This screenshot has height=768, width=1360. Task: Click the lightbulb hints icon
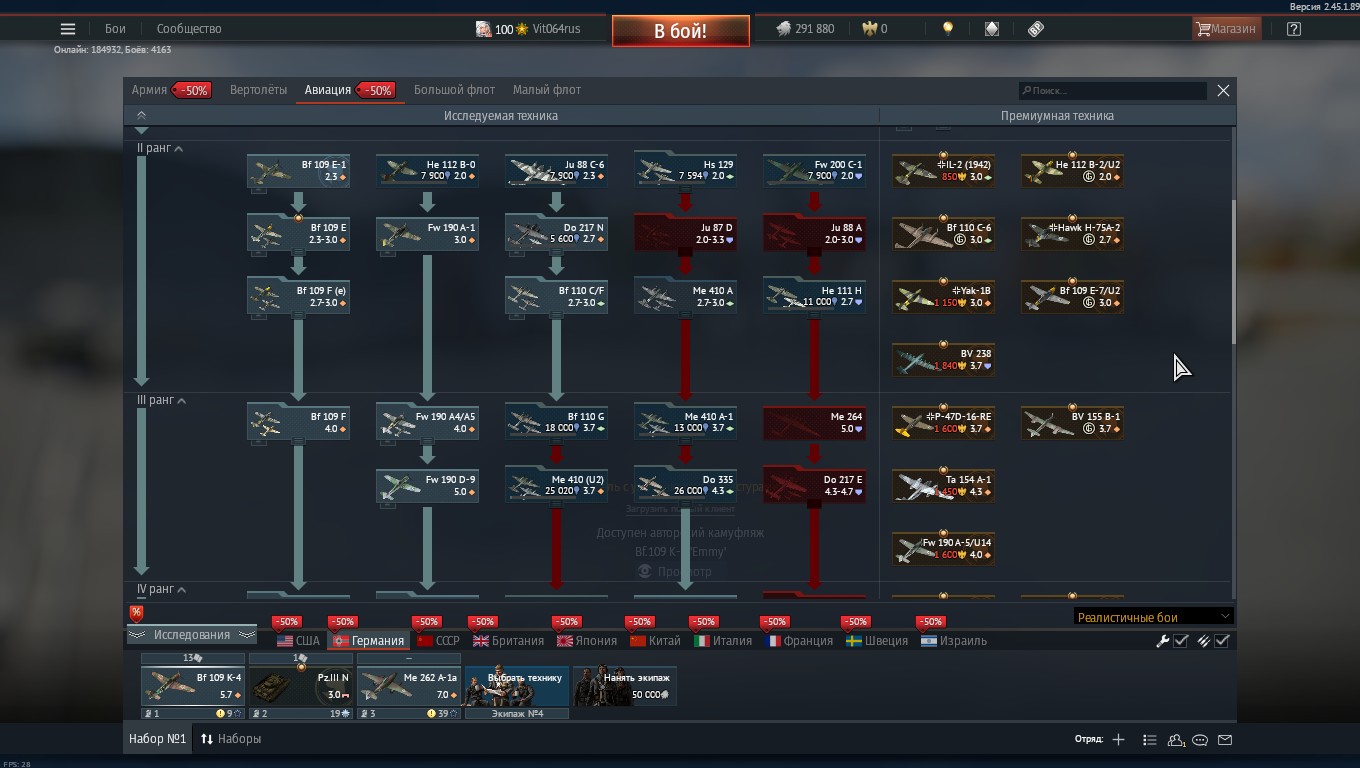coord(948,29)
